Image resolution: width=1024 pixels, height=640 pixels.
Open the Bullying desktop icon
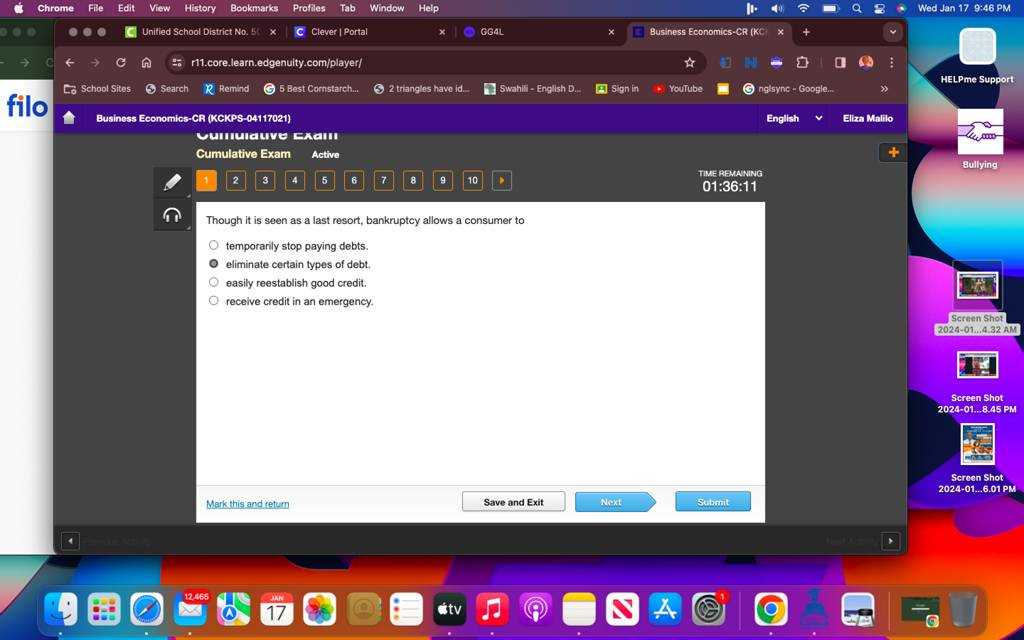(x=980, y=139)
